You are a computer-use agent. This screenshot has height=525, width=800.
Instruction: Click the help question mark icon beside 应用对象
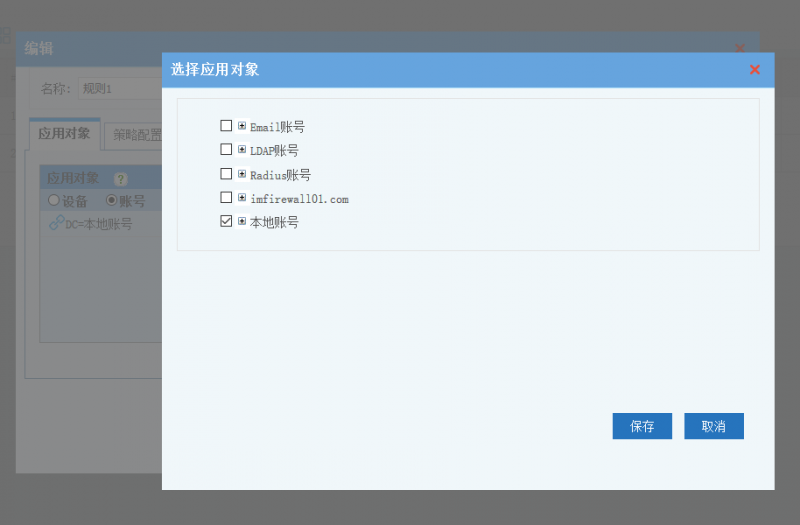[x=121, y=179]
